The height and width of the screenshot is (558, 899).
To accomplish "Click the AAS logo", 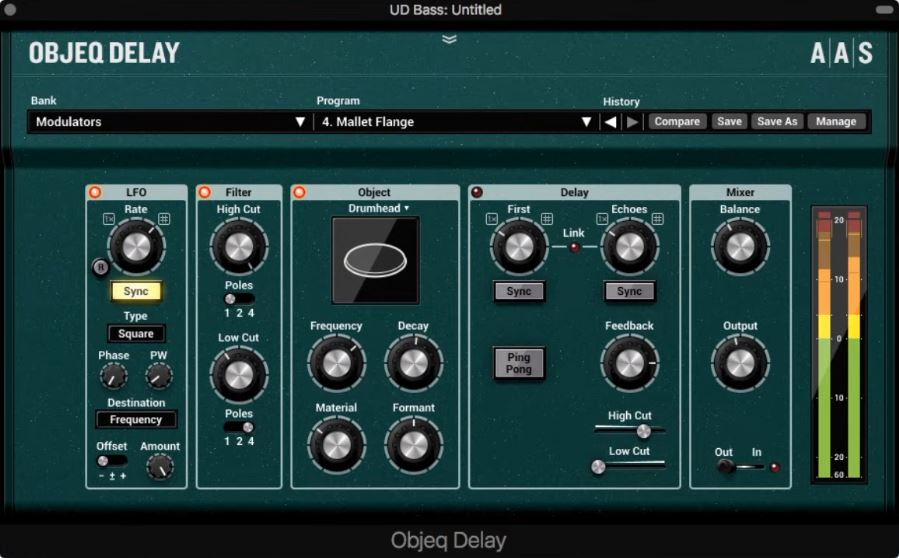I will tap(841, 52).
